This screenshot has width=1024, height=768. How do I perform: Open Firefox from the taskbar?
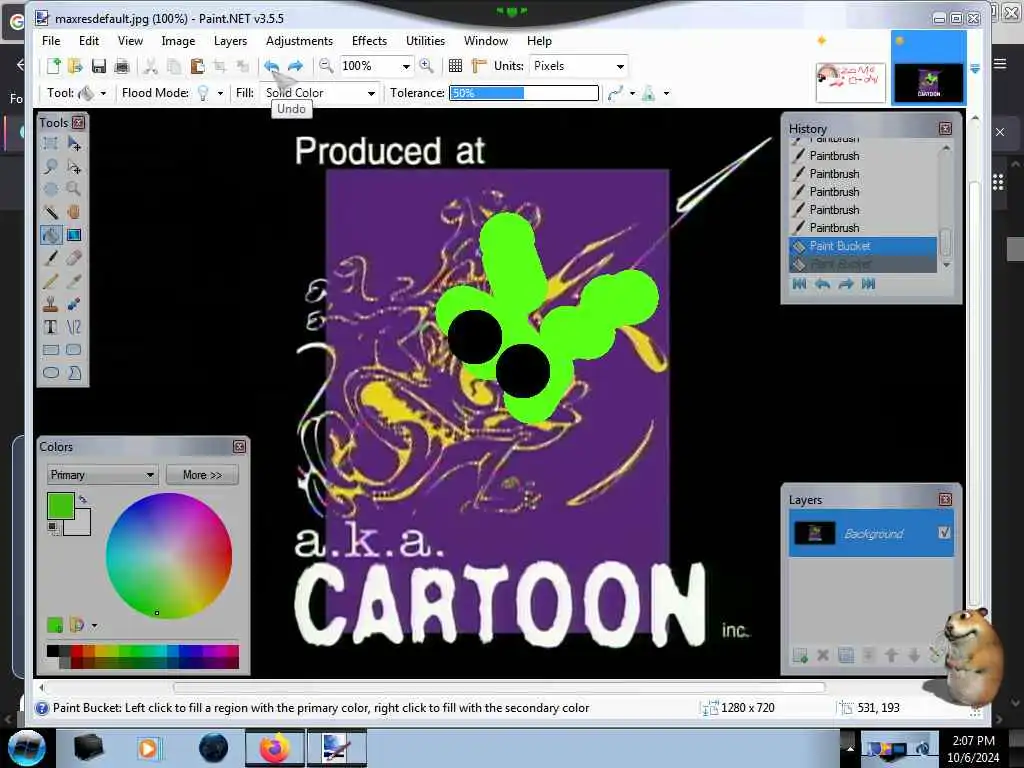point(274,748)
